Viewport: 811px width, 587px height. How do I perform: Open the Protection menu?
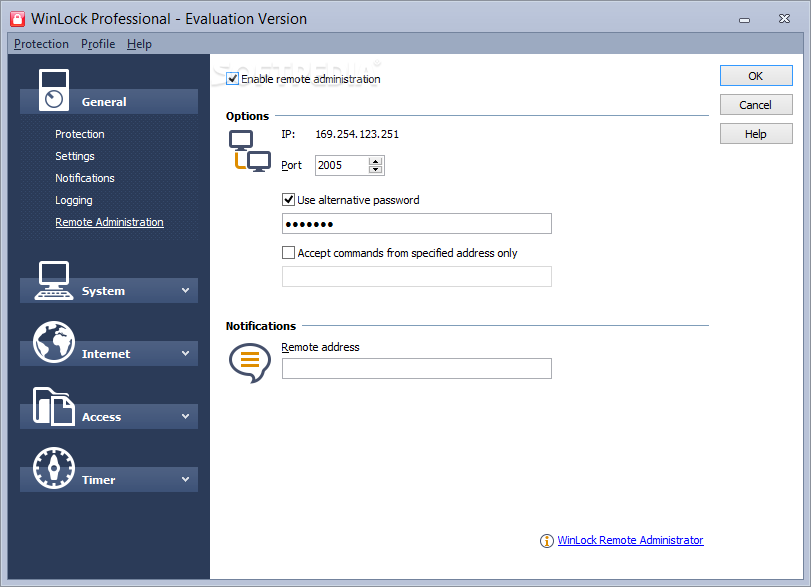pos(41,44)
